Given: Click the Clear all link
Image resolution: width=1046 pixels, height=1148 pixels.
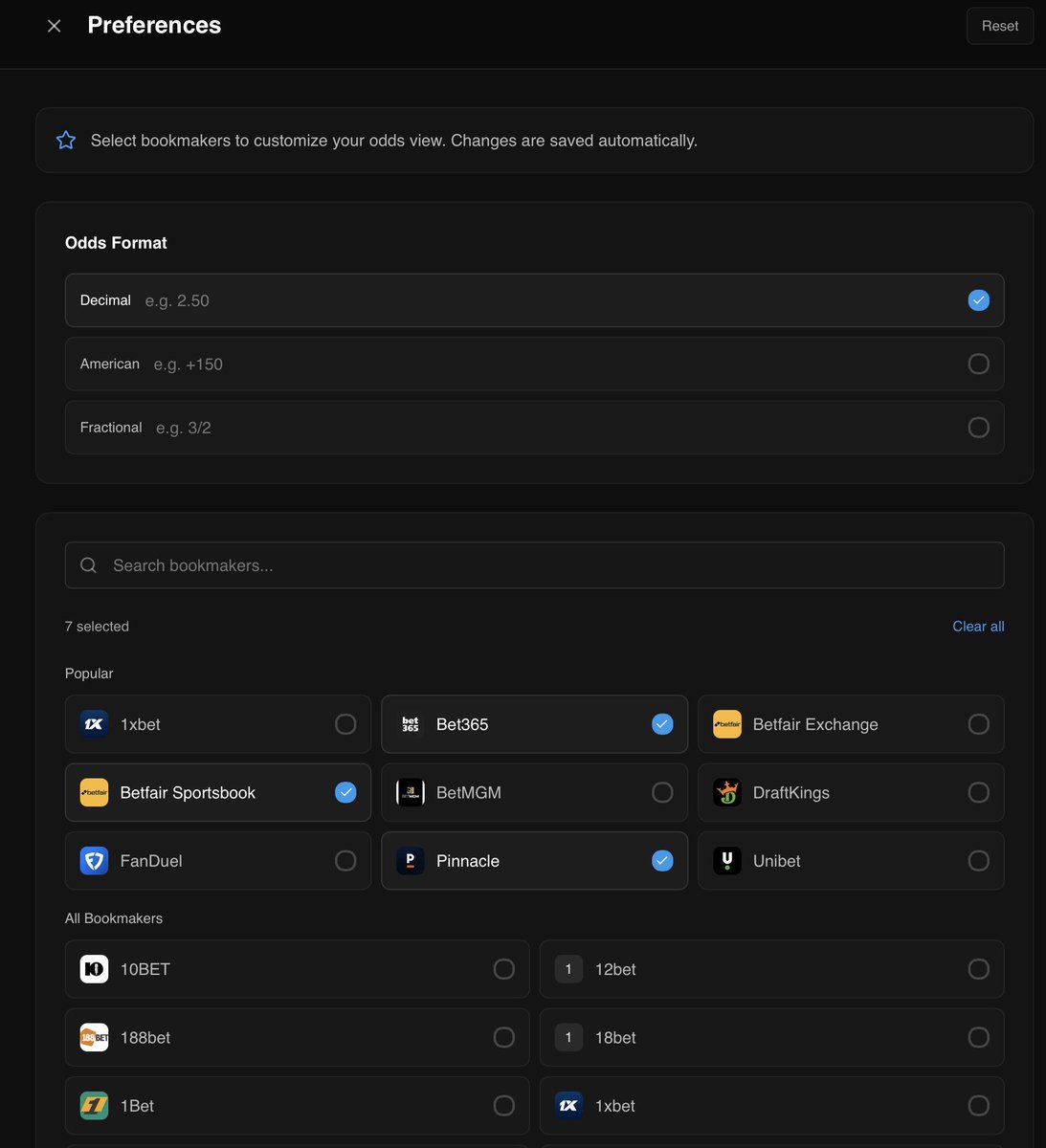Looking at the screenshot, I should click(978, 627).
